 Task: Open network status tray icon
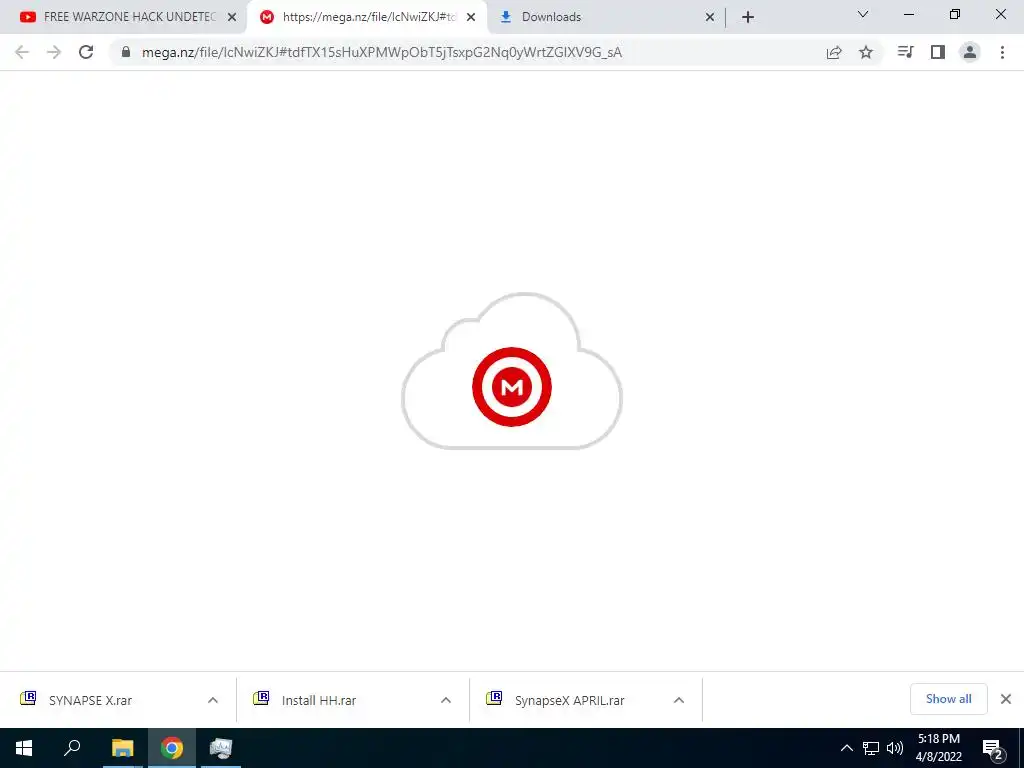coord(871,748)
